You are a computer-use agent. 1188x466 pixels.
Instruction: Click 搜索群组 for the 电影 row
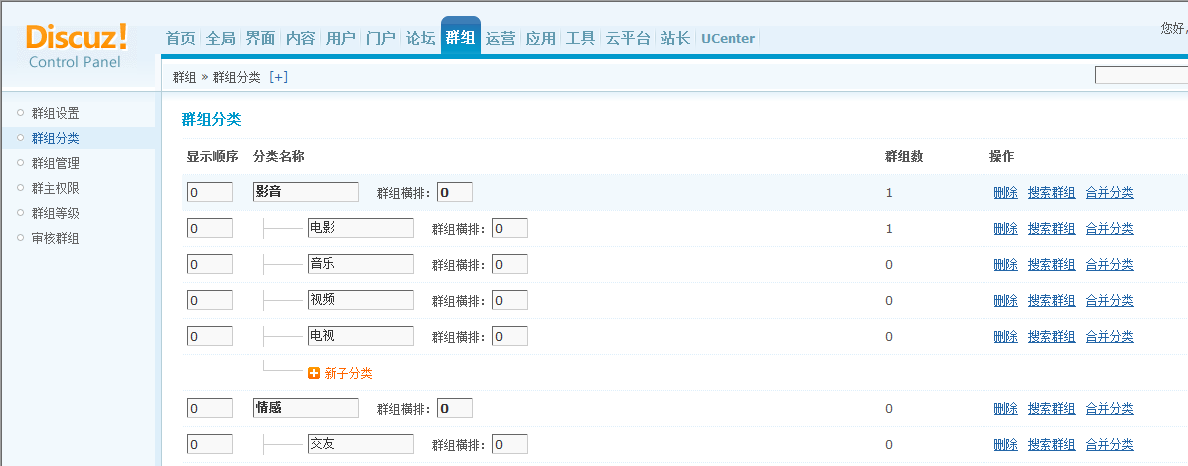tap(1051, 229)
